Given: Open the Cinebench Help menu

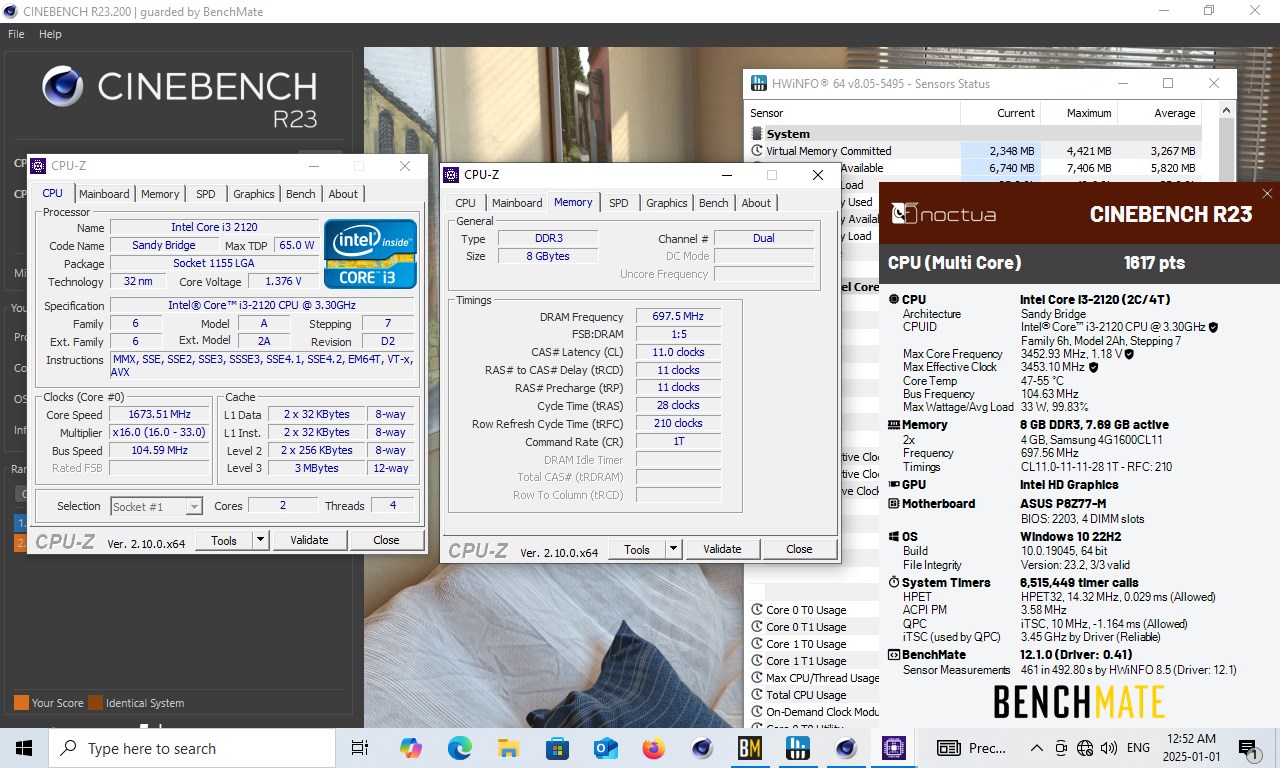Looking at the screenshot, I should click(x=50, y=34).
